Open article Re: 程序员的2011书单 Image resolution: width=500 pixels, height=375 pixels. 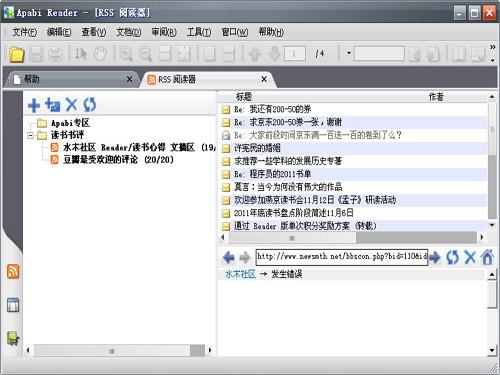[x=353, y=174]
